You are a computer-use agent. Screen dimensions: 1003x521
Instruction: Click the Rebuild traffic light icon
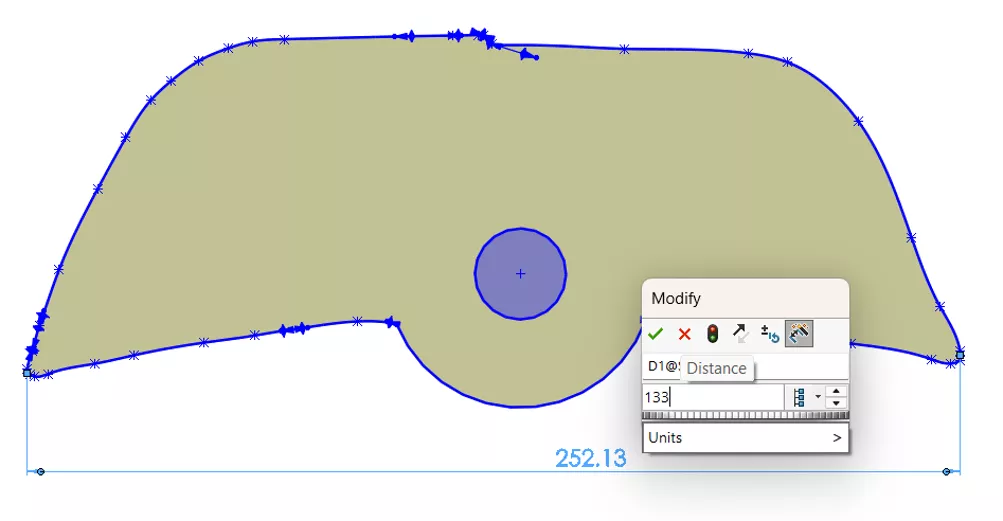pos(713,333)
